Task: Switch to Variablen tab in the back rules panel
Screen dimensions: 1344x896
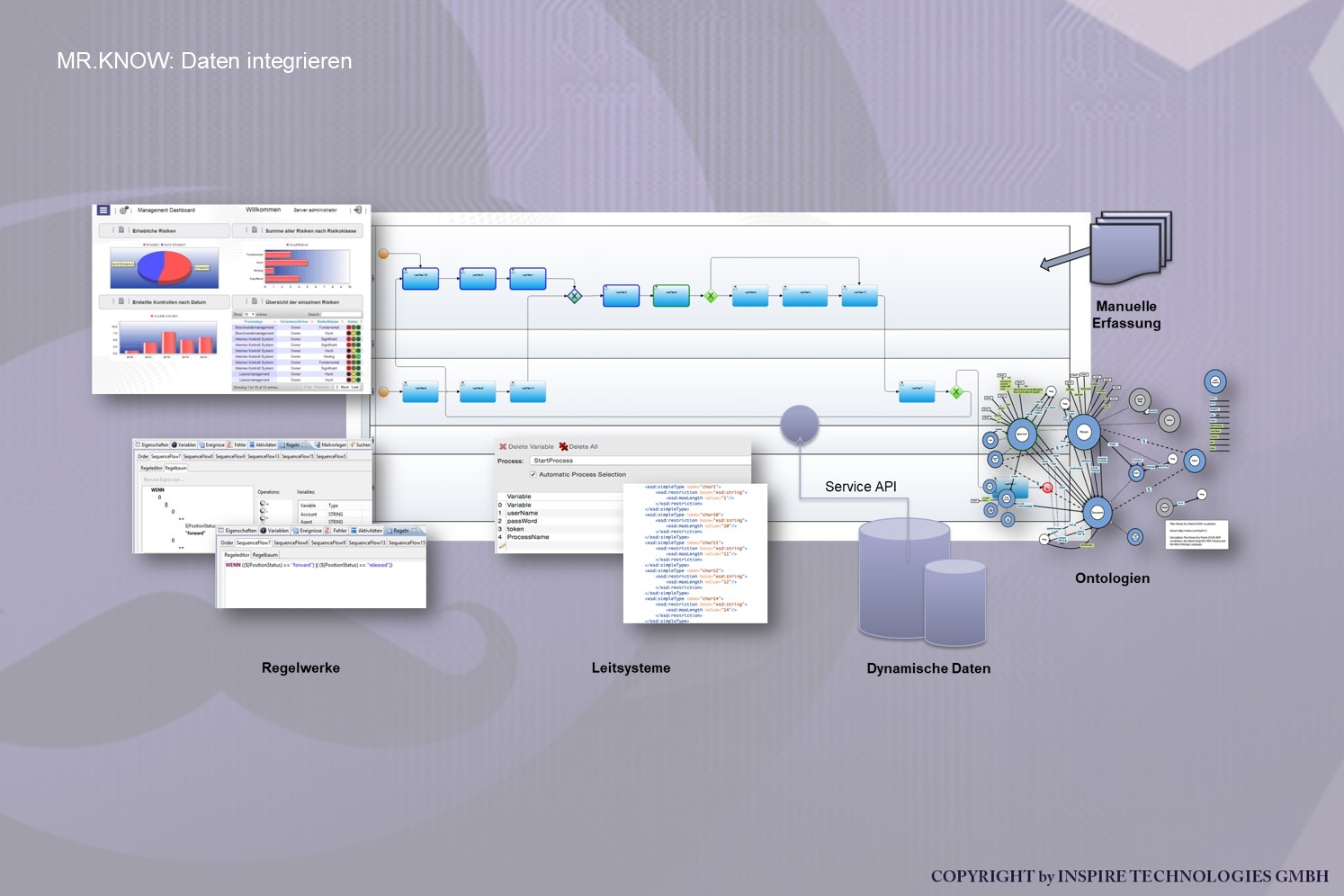Action: pos(184,444)
